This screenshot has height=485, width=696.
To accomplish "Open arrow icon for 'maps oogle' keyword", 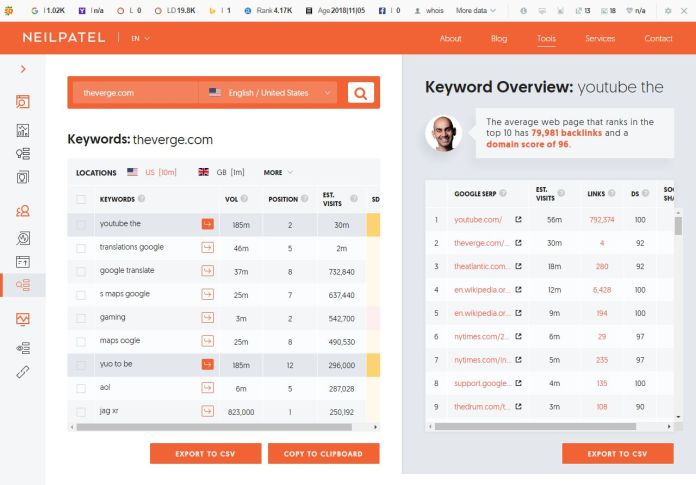I will (x=207, y=341).
